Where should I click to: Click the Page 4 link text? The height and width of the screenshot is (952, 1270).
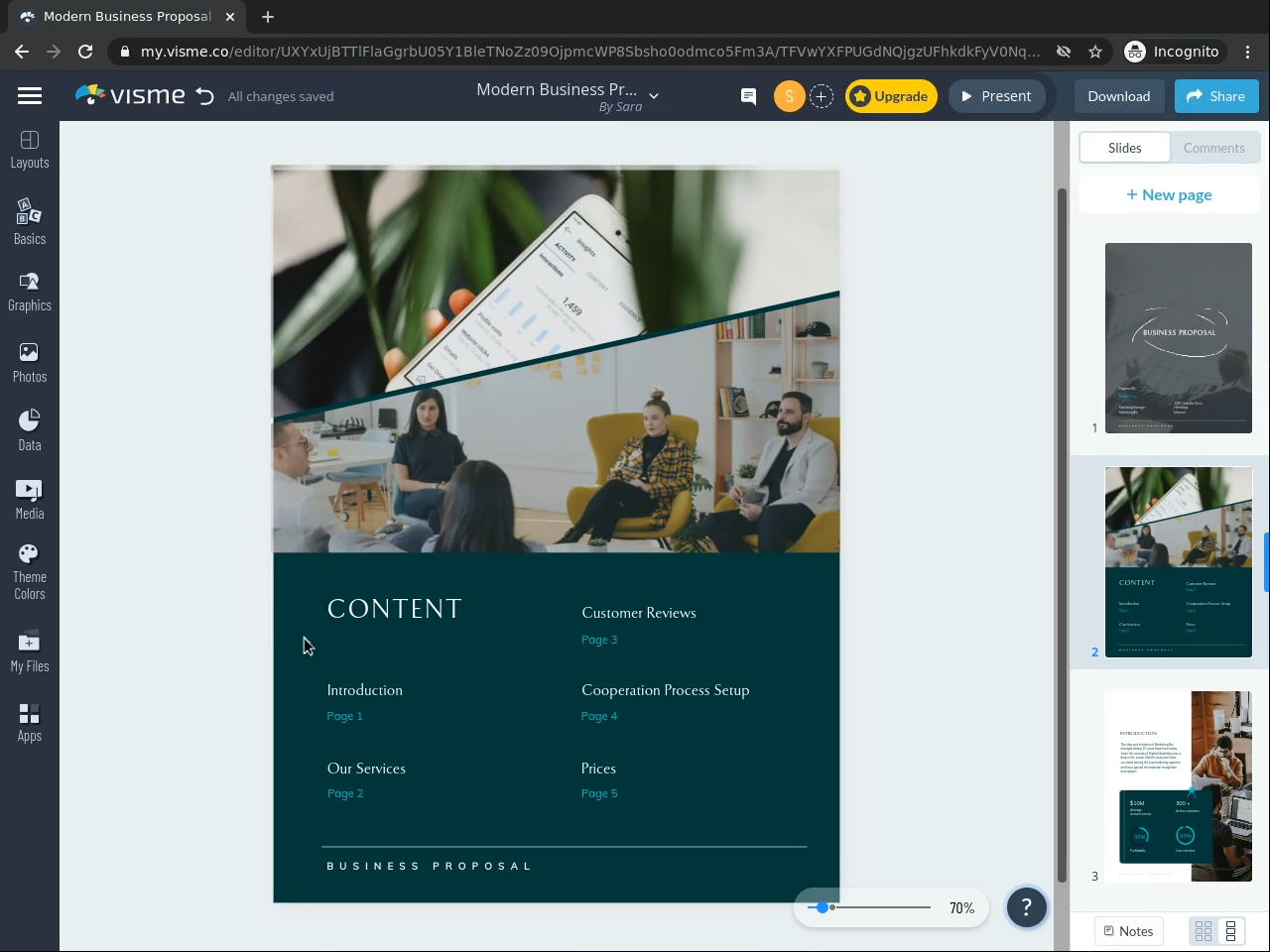[x=599, y=716]
